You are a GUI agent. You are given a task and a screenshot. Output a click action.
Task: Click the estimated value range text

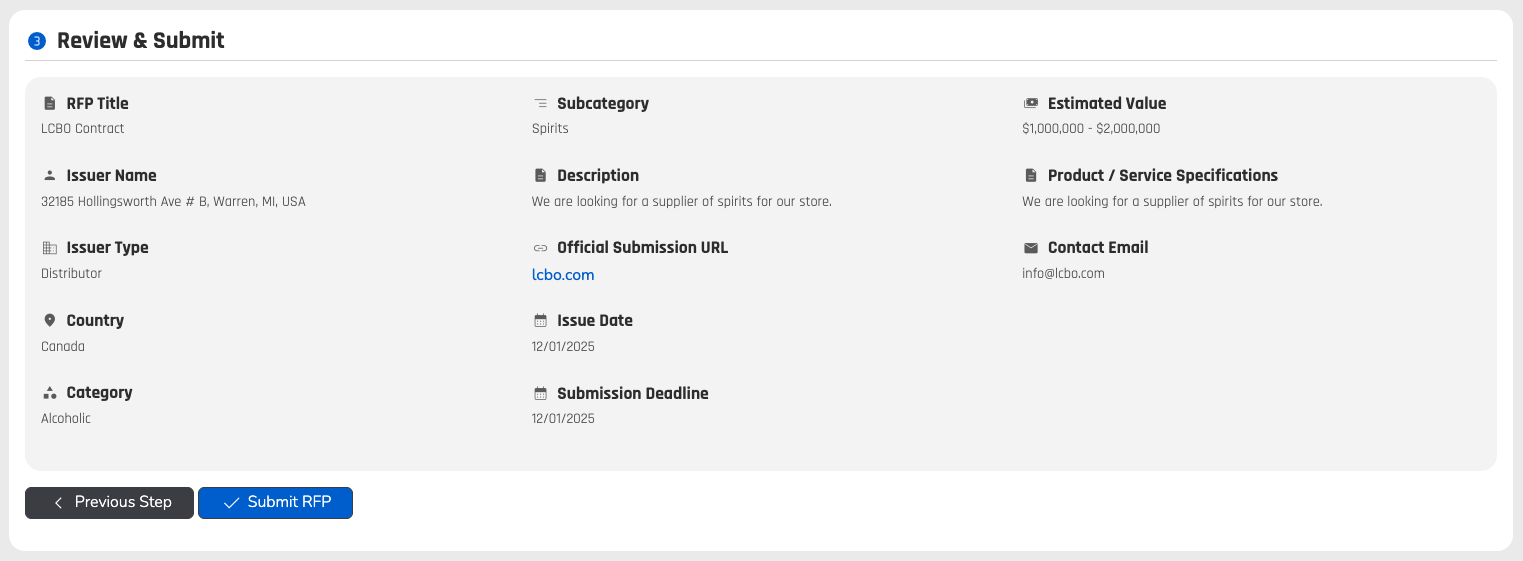[1091, 129]
